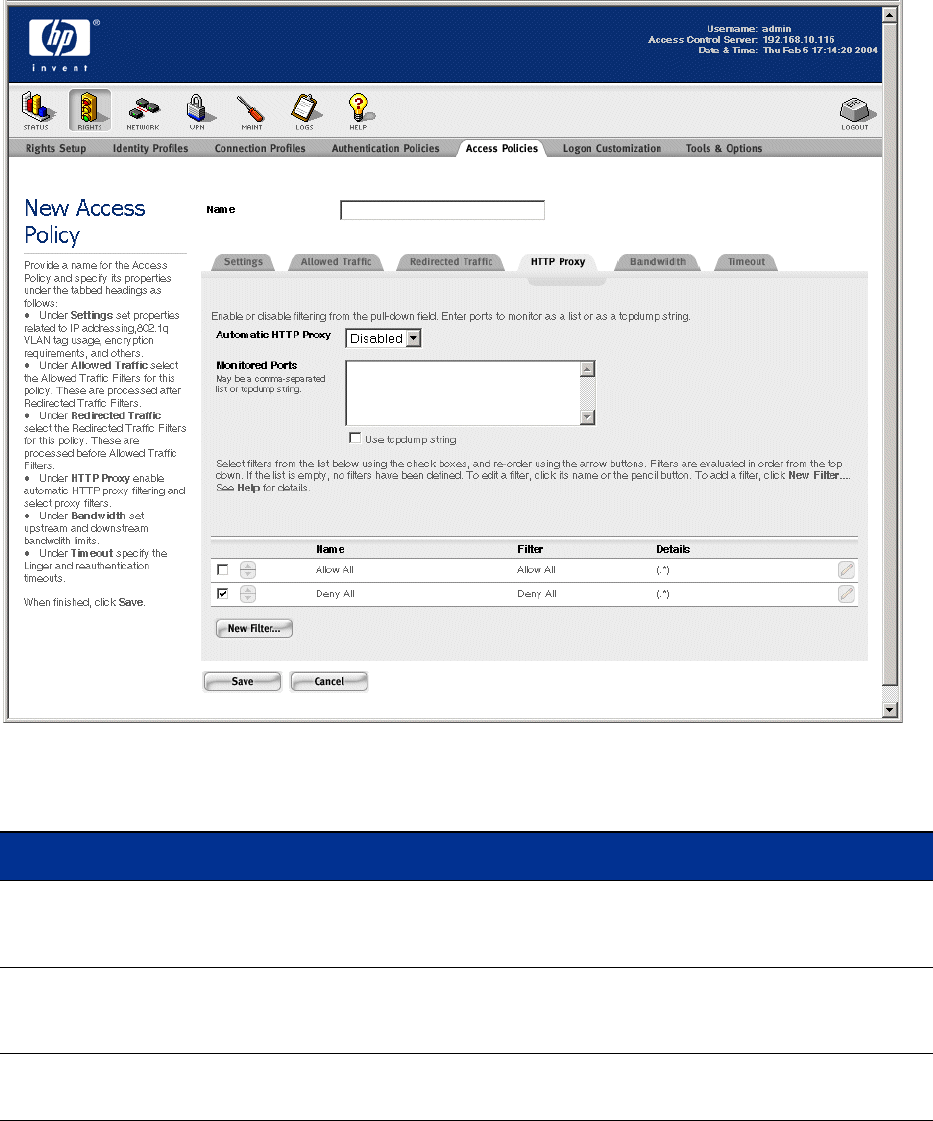Image resolution: width=933 pixels, height=1121 pixels.
Task: Click the Date & Time header text
Action: 788,50
